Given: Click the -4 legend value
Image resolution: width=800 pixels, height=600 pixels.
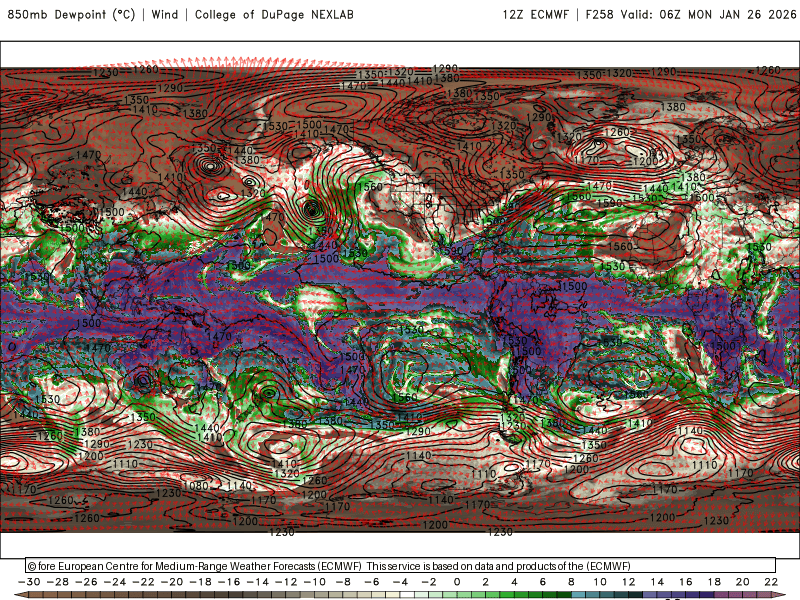Looking at the screenshot, I should tap(401, 582).
